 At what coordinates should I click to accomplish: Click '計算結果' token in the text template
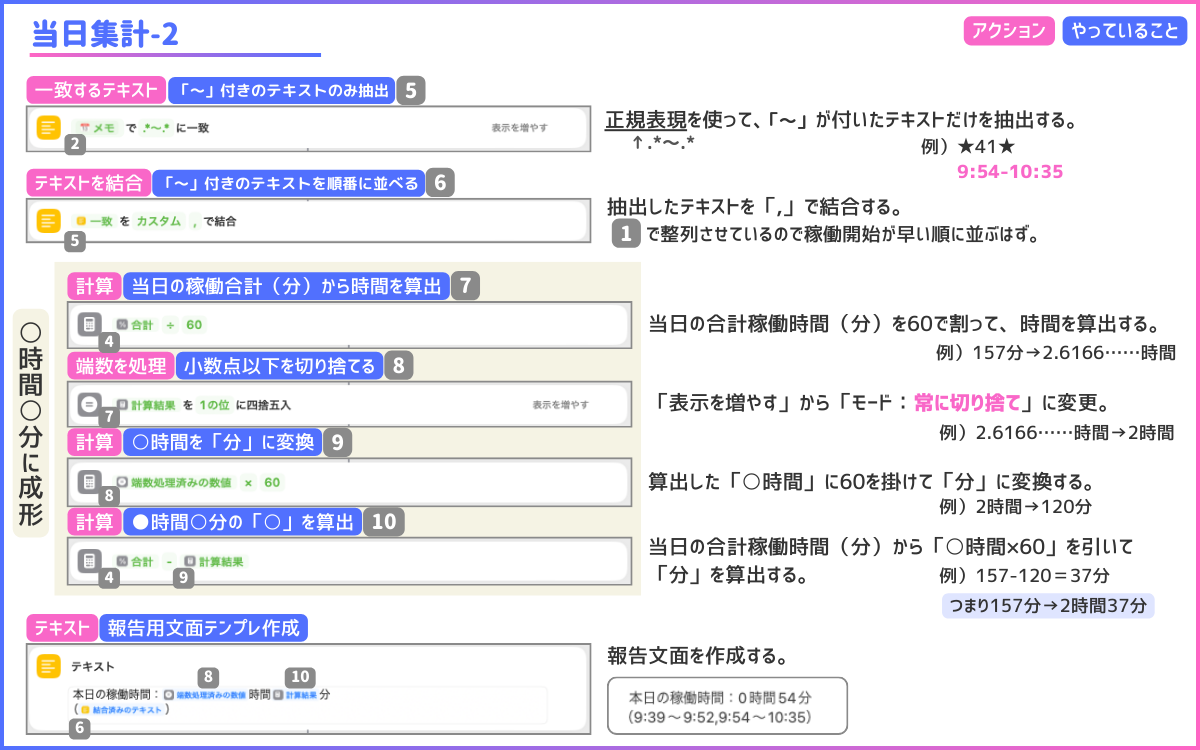coord(294,694)
